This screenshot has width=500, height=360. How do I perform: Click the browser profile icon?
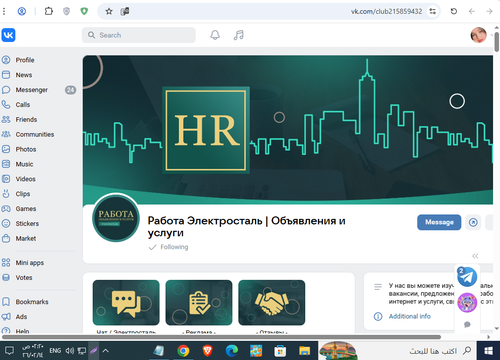pyautogui.click(x=22, y=11)
